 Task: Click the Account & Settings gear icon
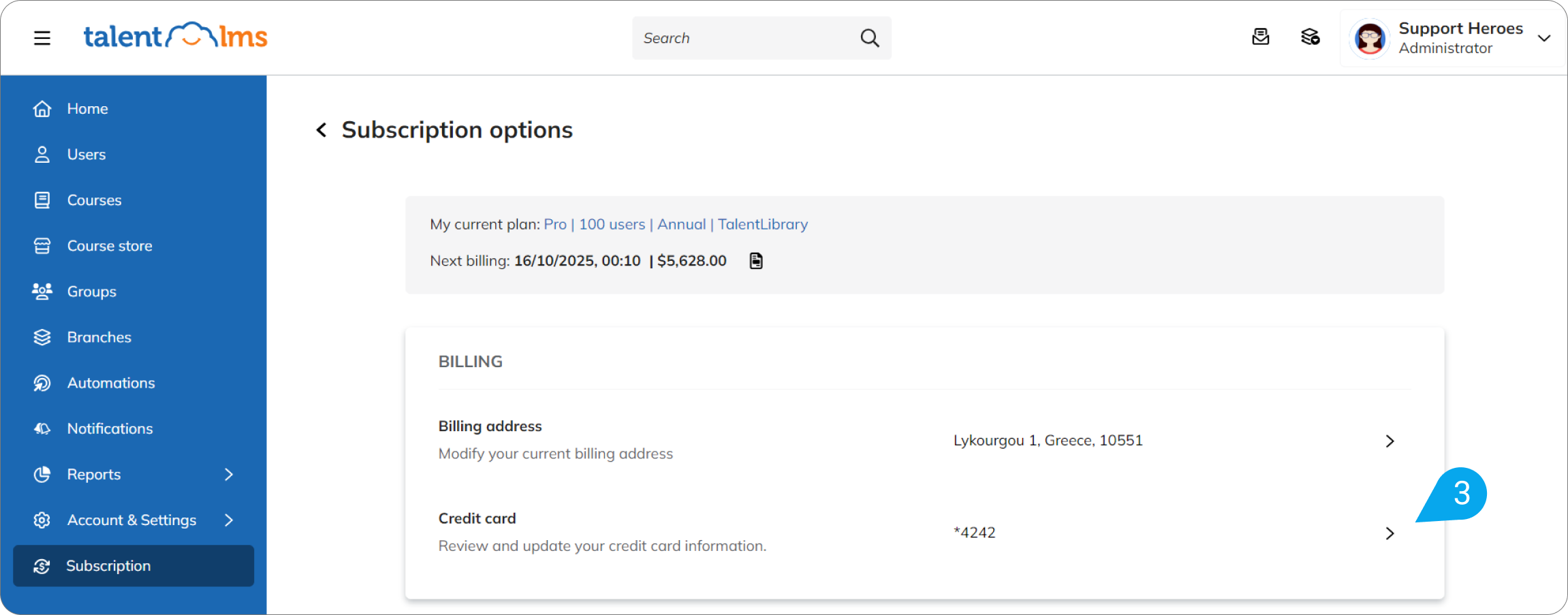[x=42, y=520]
